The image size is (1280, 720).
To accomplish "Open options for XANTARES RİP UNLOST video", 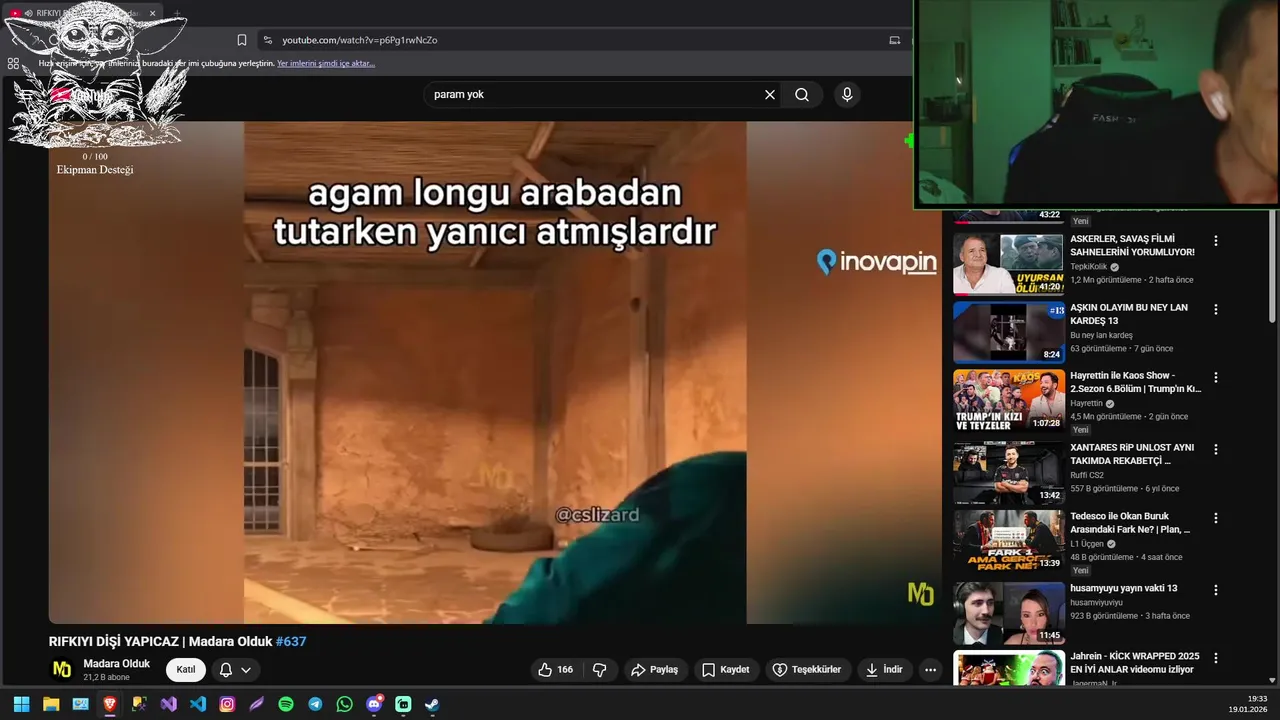I will click(1216, 450).
